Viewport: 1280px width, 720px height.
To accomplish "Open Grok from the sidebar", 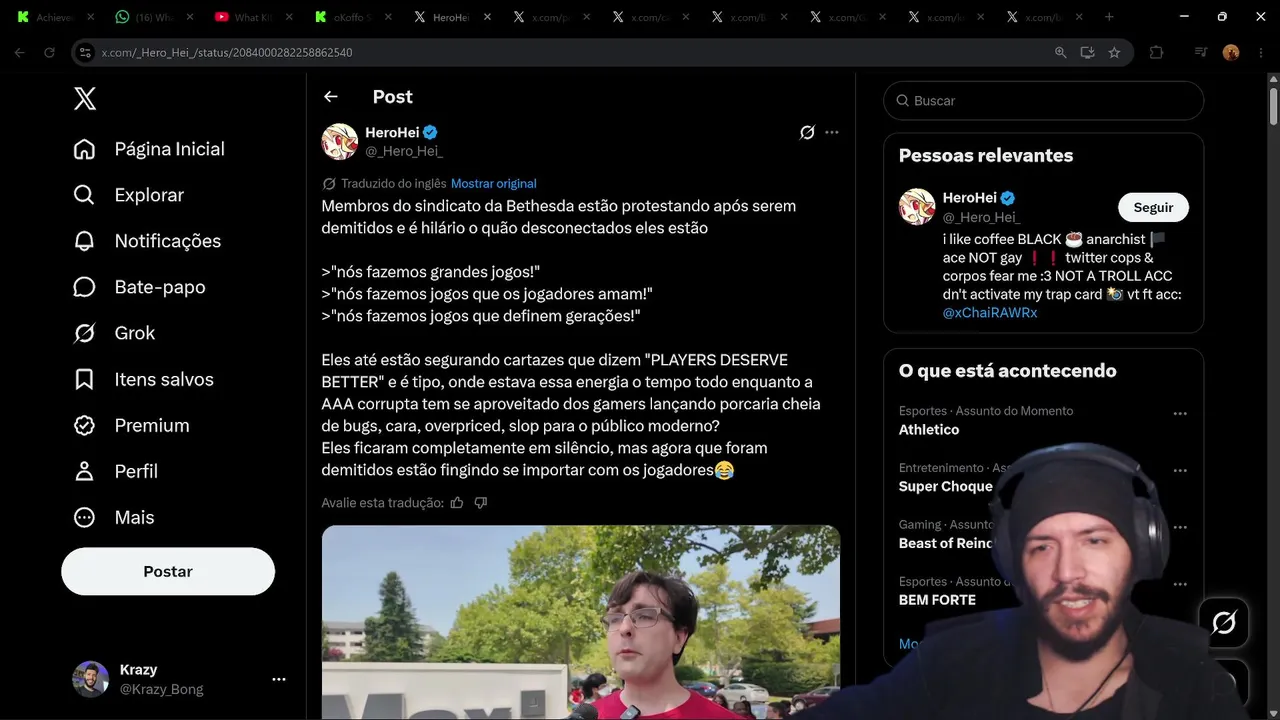I will pos(114,333).
